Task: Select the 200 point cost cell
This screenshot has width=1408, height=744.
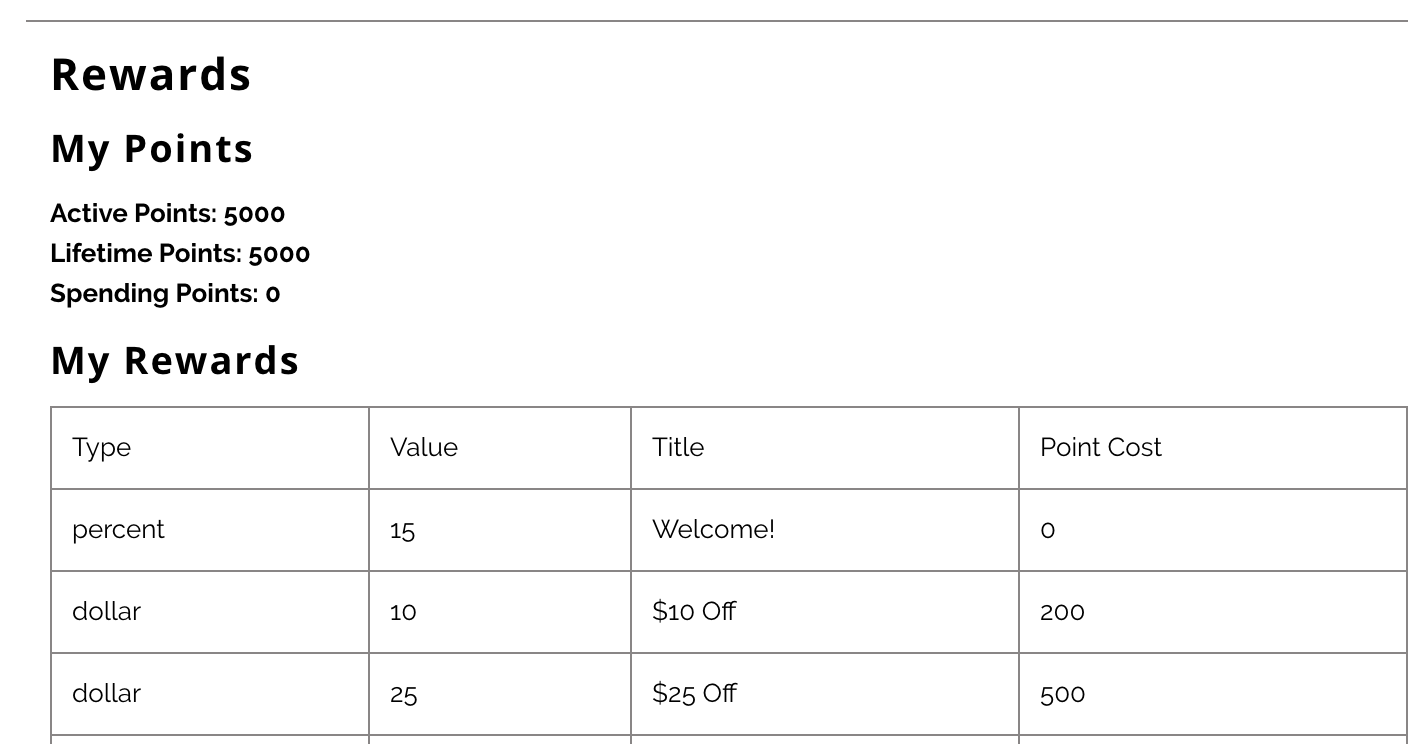Action: (1062, 612)
